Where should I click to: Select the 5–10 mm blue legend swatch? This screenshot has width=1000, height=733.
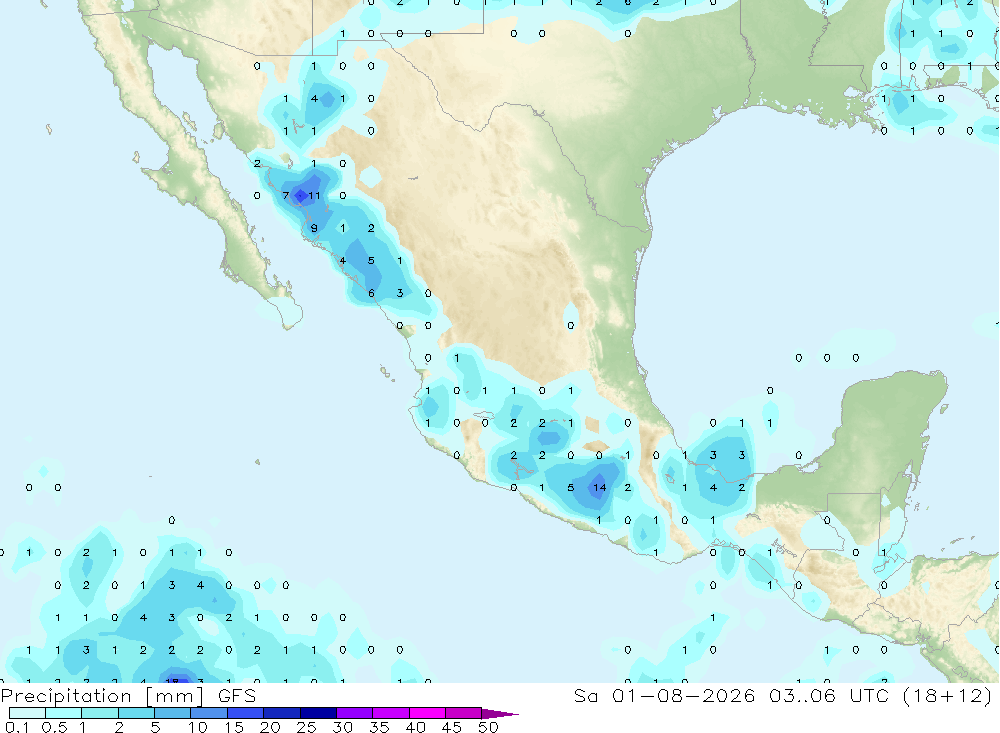[x=172, y=713]
